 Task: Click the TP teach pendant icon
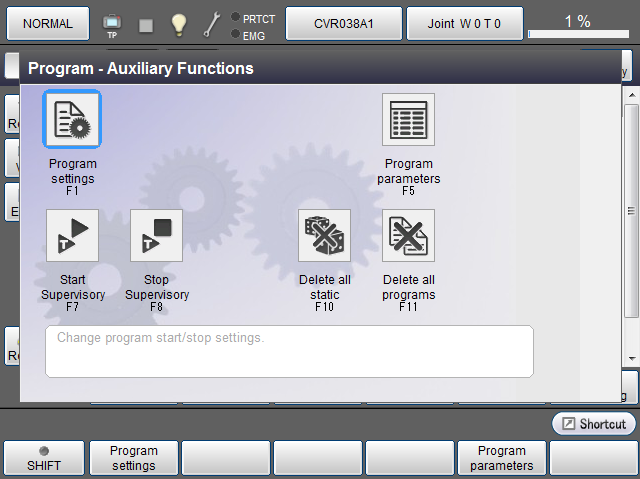112,24
